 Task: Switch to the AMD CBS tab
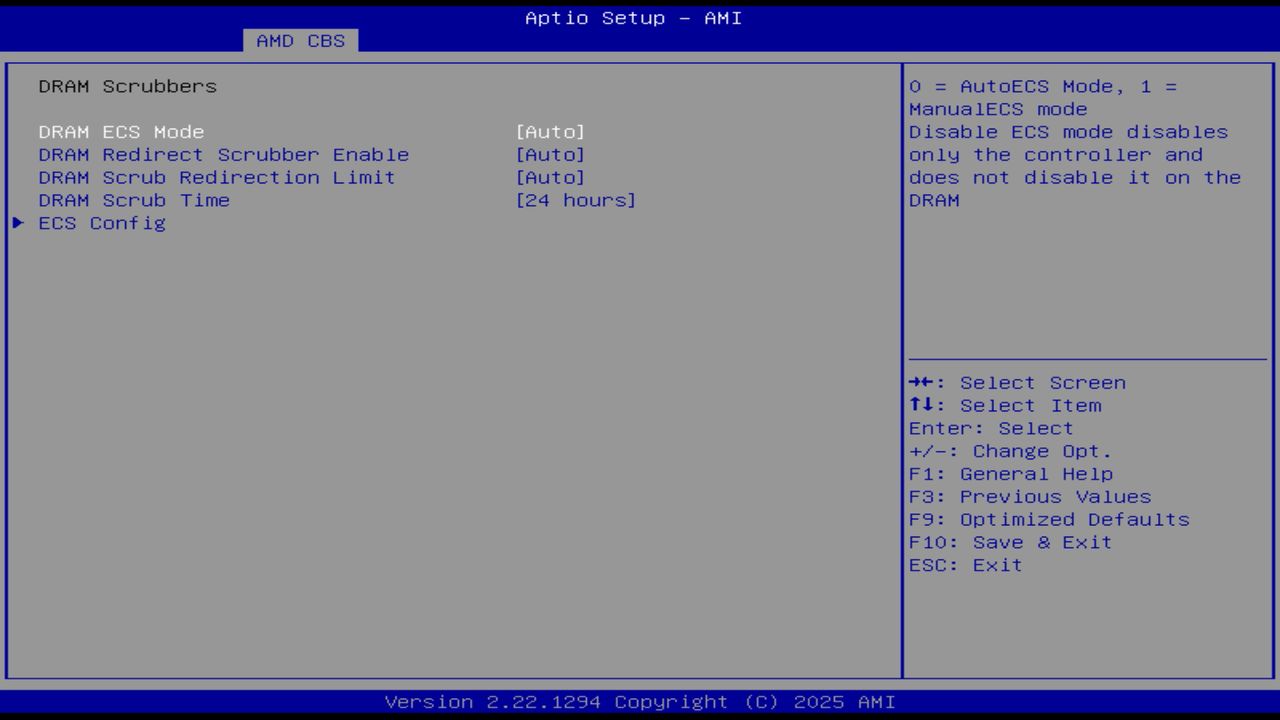pyautogui.click(x=298, y=40)
